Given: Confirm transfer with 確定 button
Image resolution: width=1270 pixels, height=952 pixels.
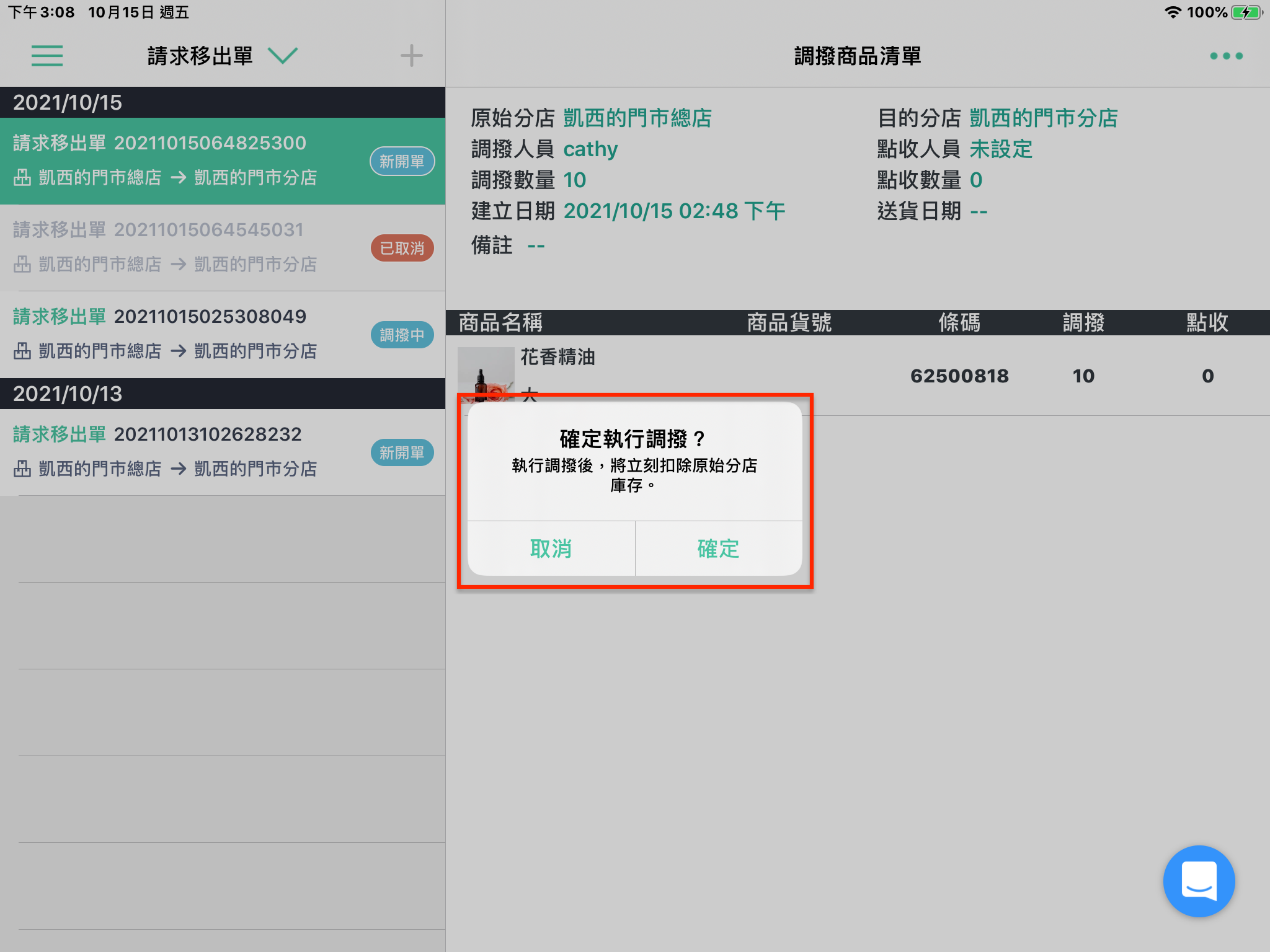Looking at the screenshot, I should click(719, 549).
